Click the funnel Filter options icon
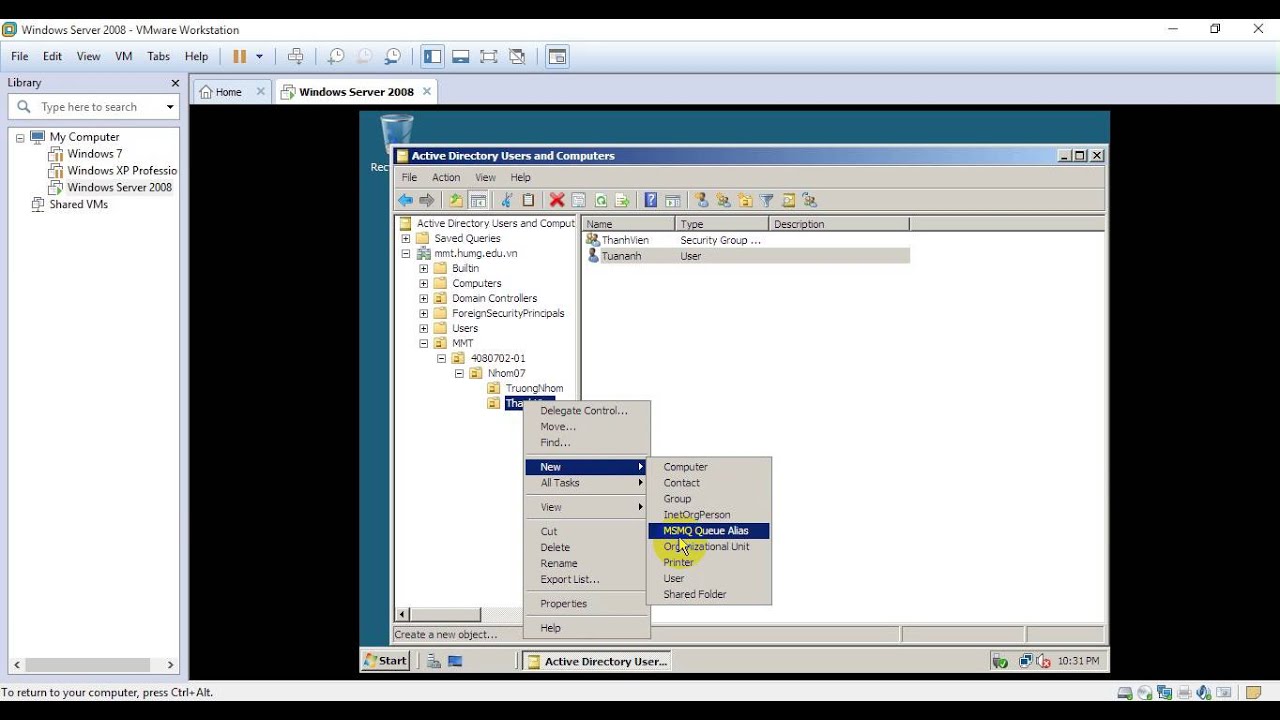Screen dimensions: 1280x720 tap(767, 200)
